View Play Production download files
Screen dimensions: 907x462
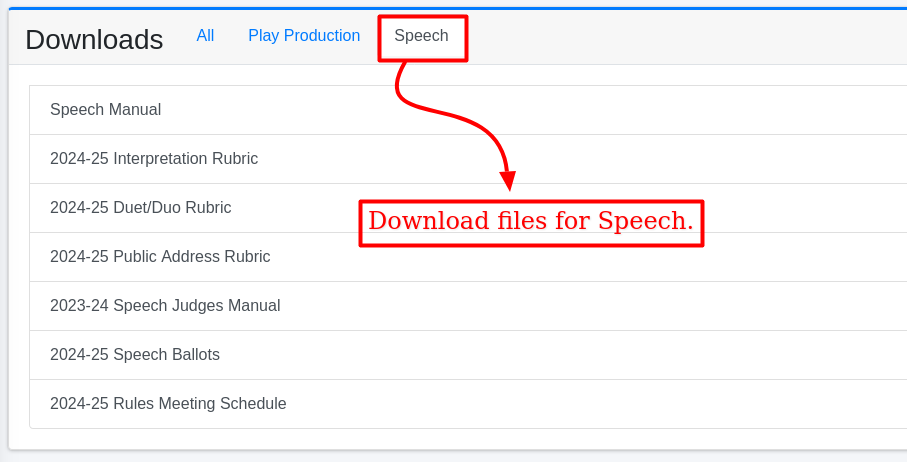tap(304, 36)
